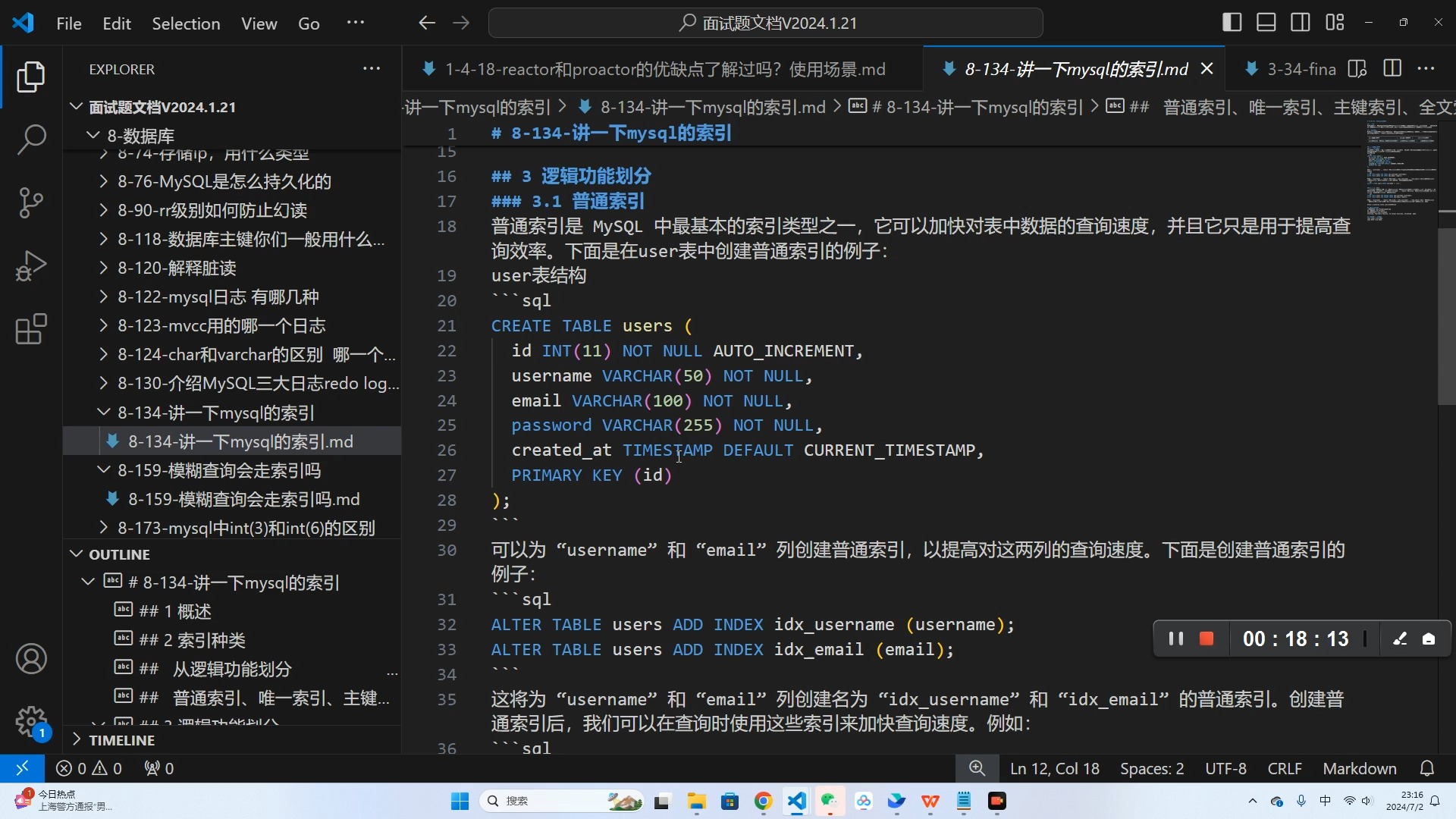Open Customize Layout icon
1456x819 pixels.
pos(1335,23)
